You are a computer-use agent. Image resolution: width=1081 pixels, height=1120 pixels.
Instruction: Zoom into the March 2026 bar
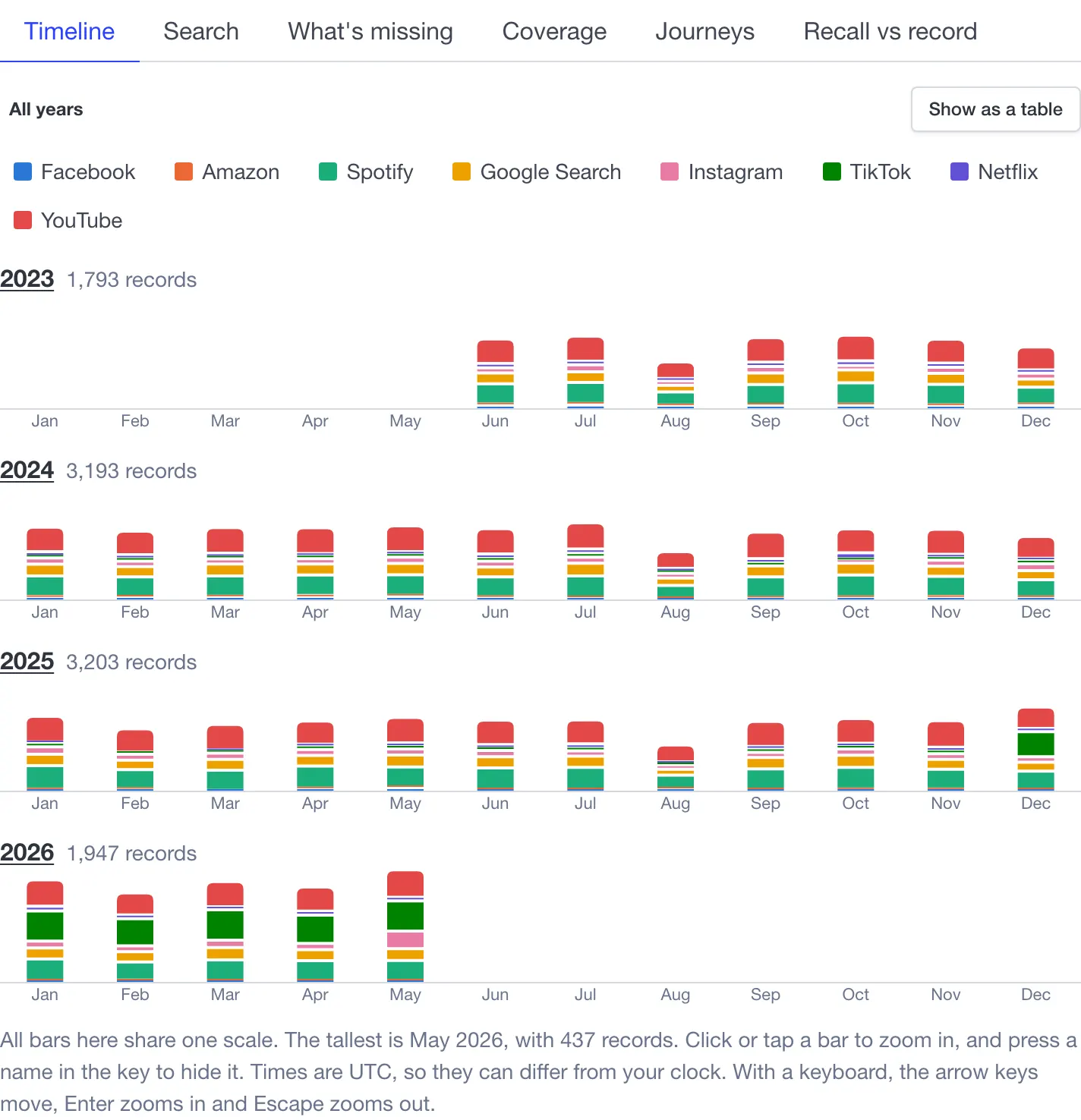coord(225,933)
